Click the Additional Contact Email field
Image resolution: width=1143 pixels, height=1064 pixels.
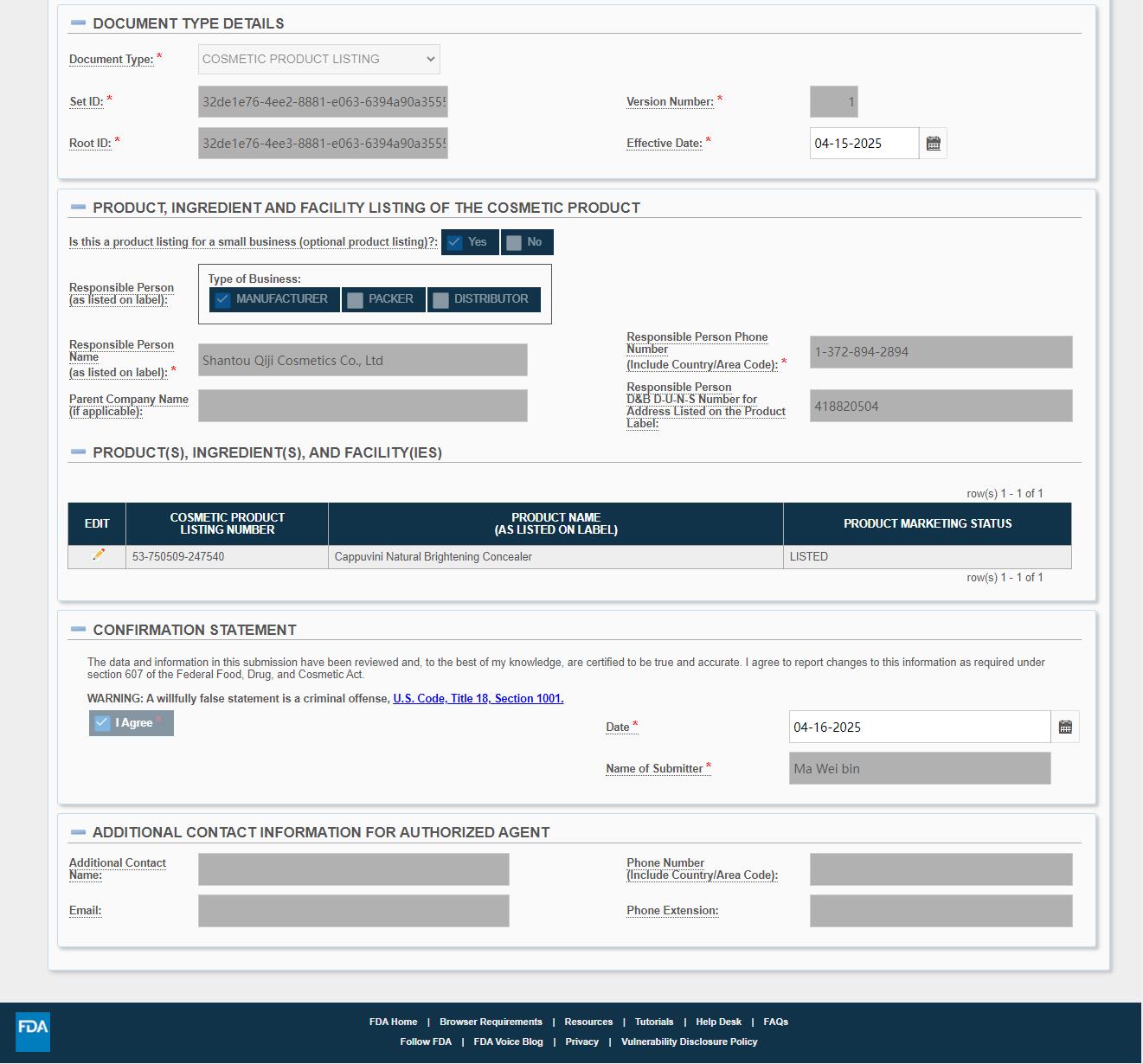coord(353,911)
